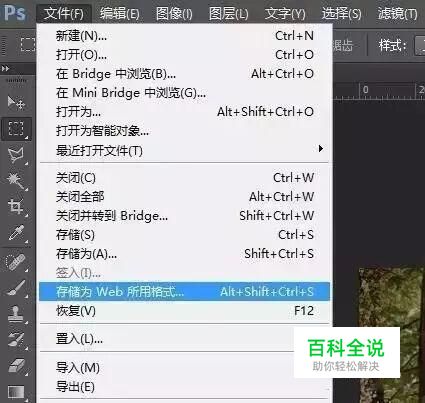Choose 存储为 Web 所用格式 menu entry
The width and height of the screenshot is (425, 403).
(184, 292)
